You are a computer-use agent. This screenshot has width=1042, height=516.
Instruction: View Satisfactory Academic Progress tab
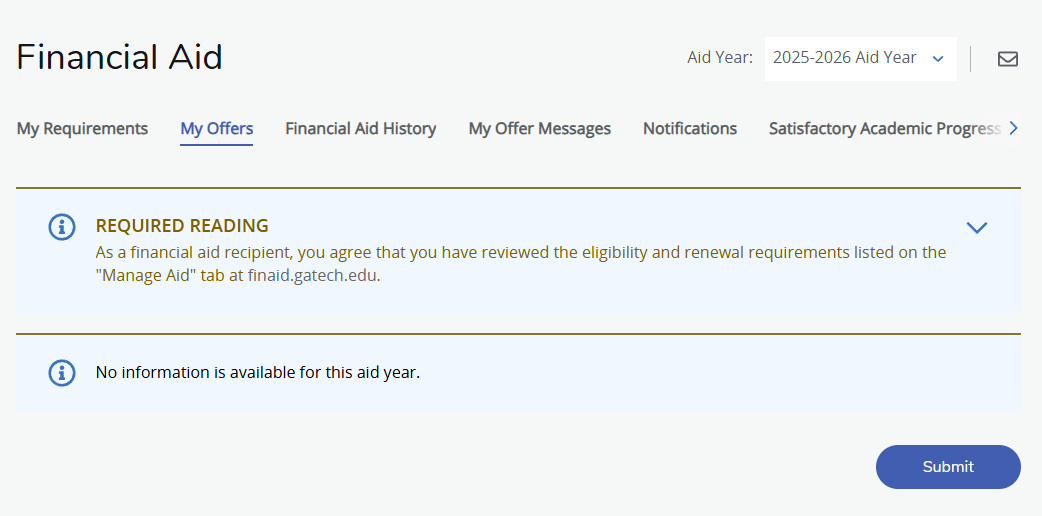[x=885, y=128]
